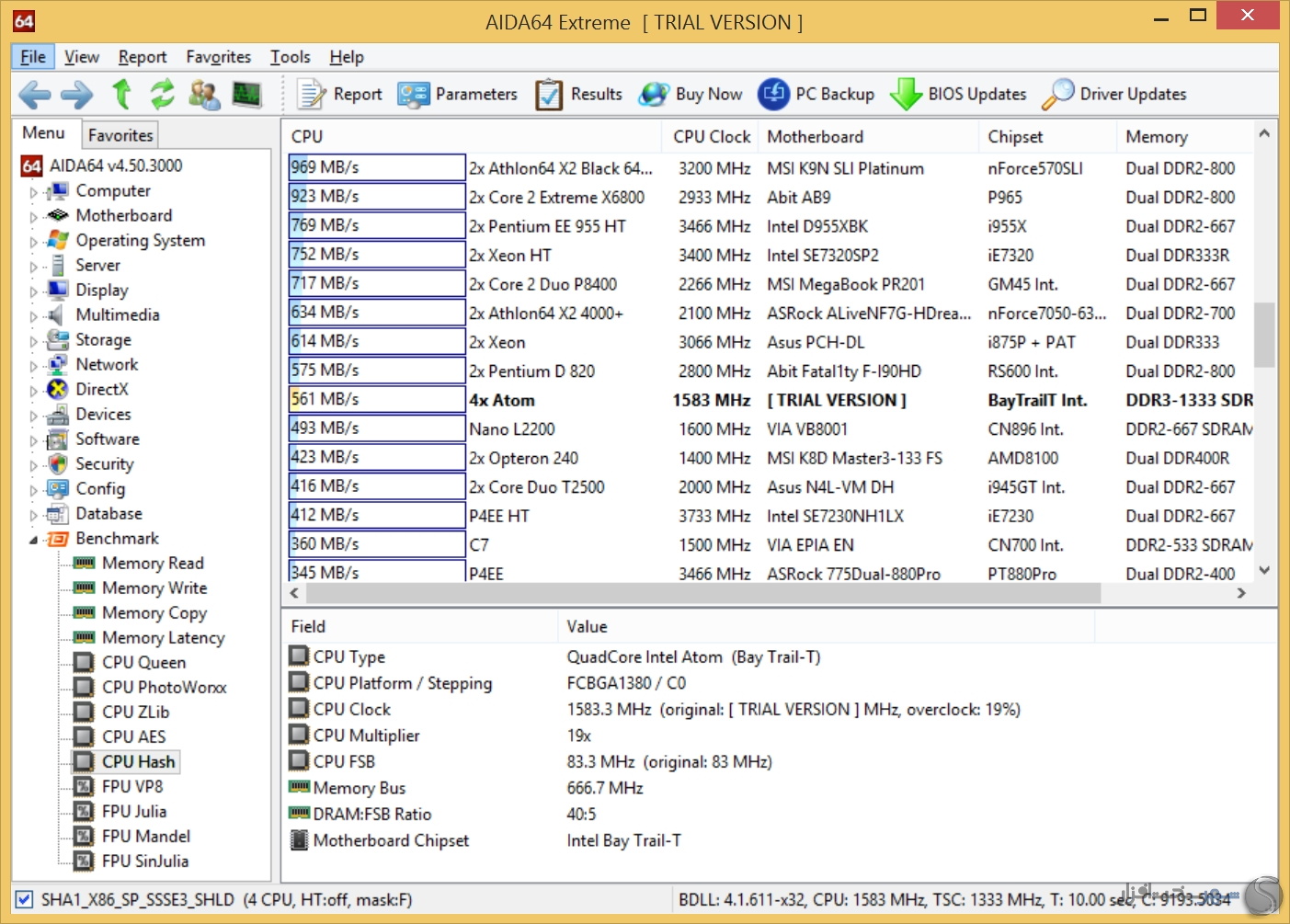Click the Report toolbar button
1290x924 pixels.
click(338, 94)
